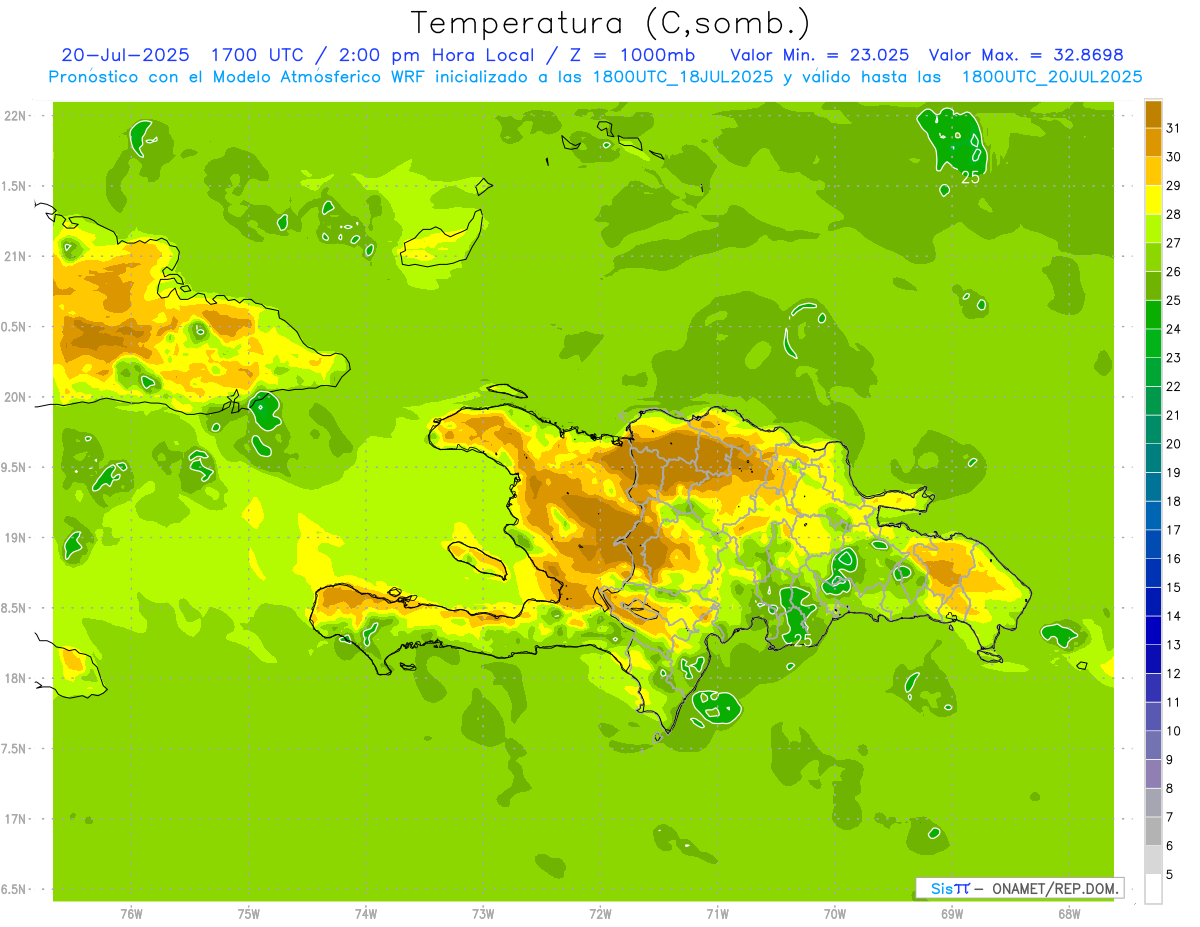Image resolution: width=1200 pixels, height=927 pixels.
Task: Click the '72W' longitude axis label
Action: point(601,913)
